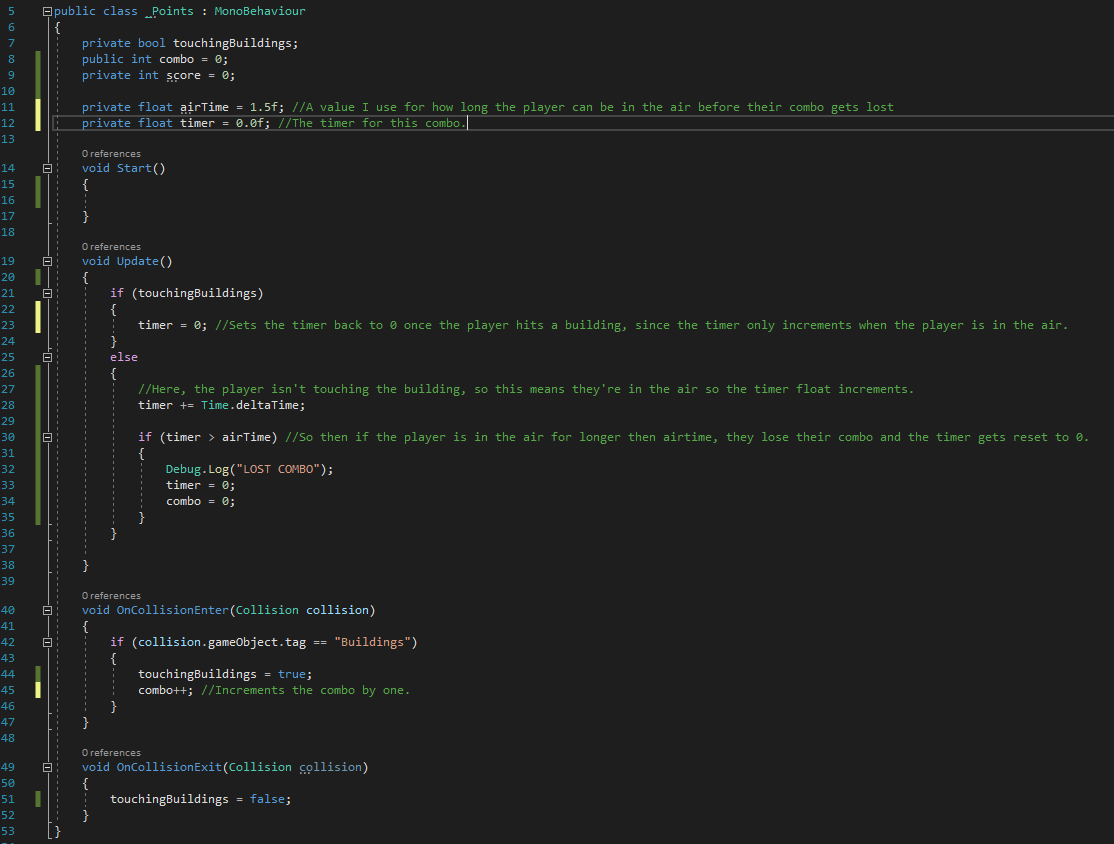Collapse the if (timer > airTime) block
Viewport: 1114px width, 844px height.
click(47, 437)
